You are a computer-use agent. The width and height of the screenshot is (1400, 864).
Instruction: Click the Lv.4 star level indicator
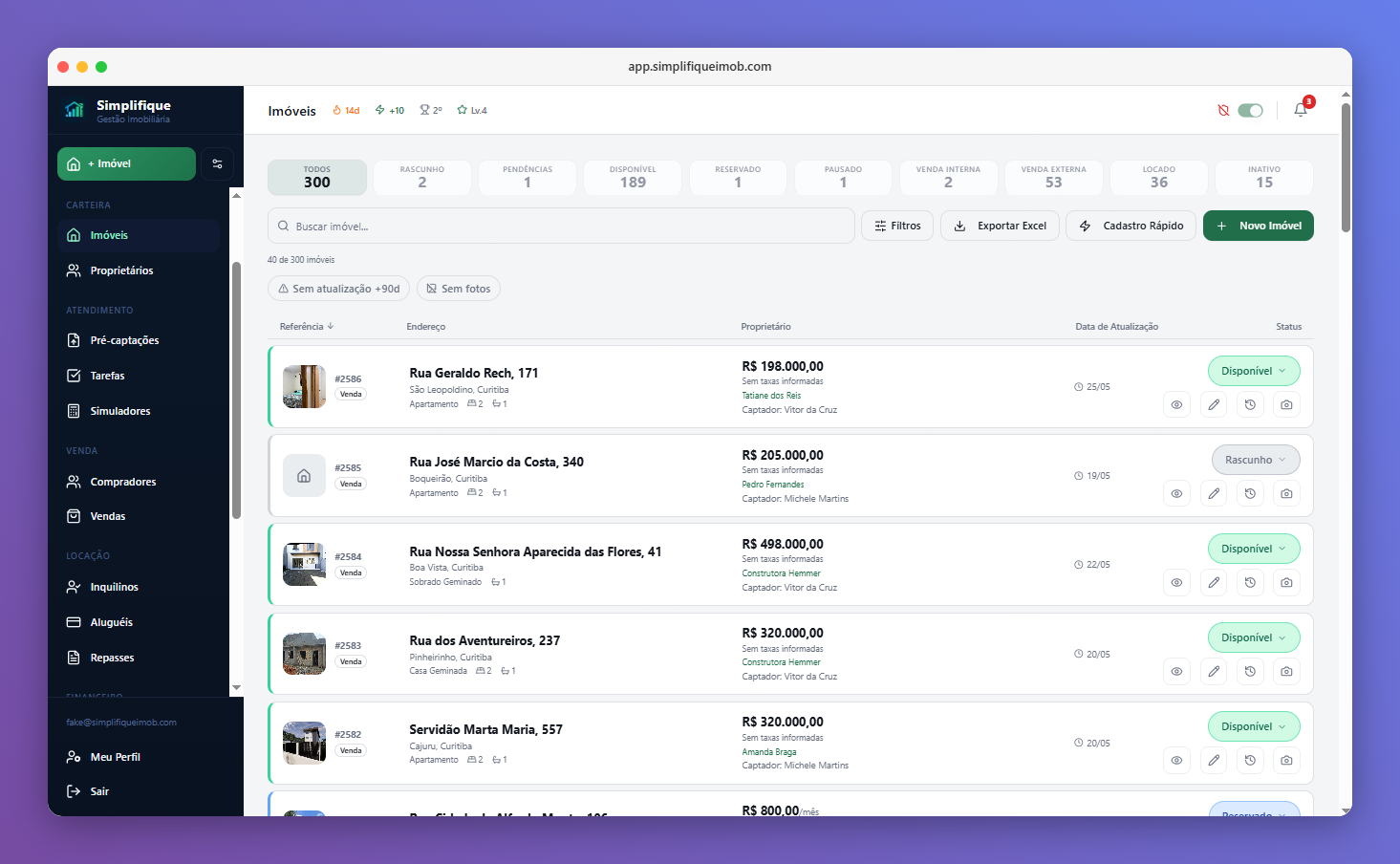472,111
